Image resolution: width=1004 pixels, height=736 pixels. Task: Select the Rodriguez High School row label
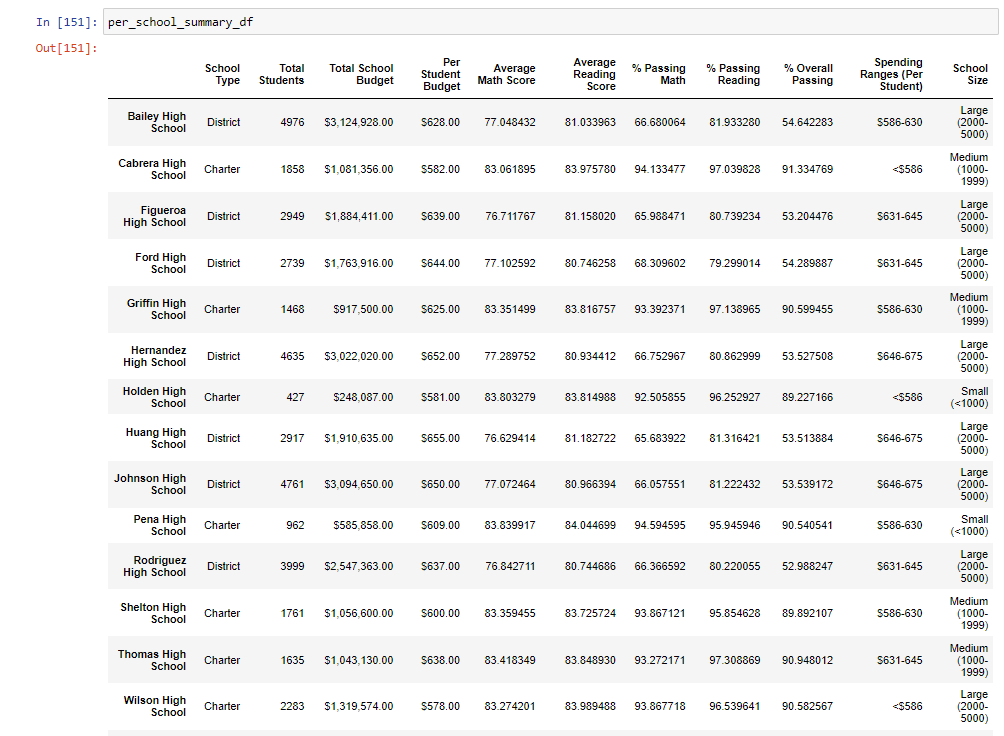[x=155, y=566]
